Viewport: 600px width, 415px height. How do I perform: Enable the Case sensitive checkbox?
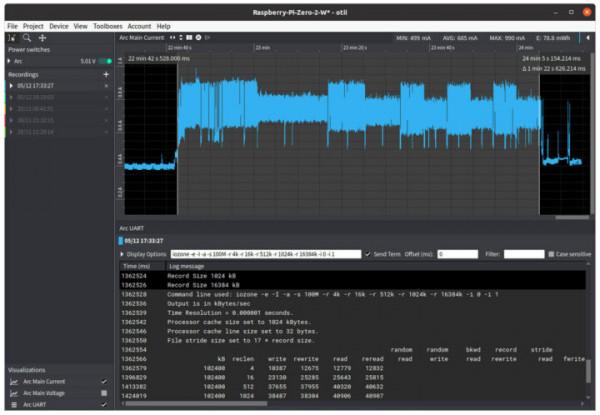(551, 255)
